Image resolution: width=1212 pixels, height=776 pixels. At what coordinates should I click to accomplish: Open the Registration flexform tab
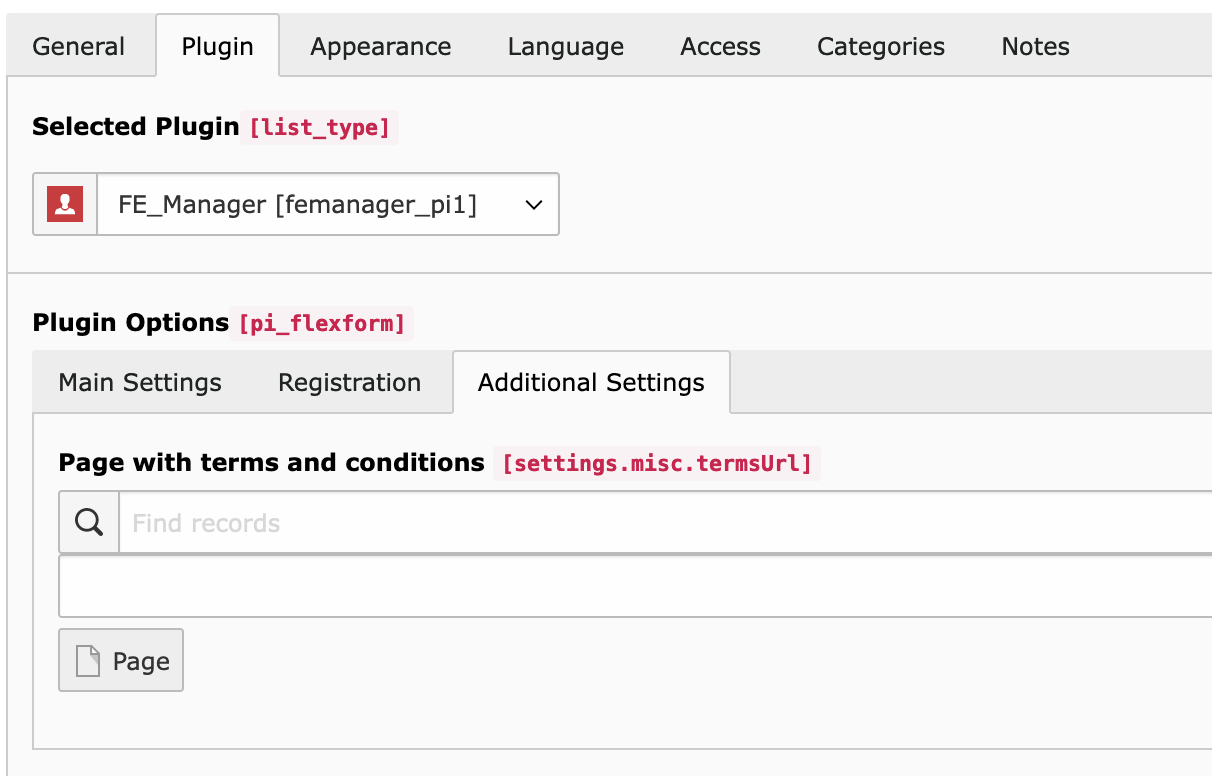click(x=349, y=383)
